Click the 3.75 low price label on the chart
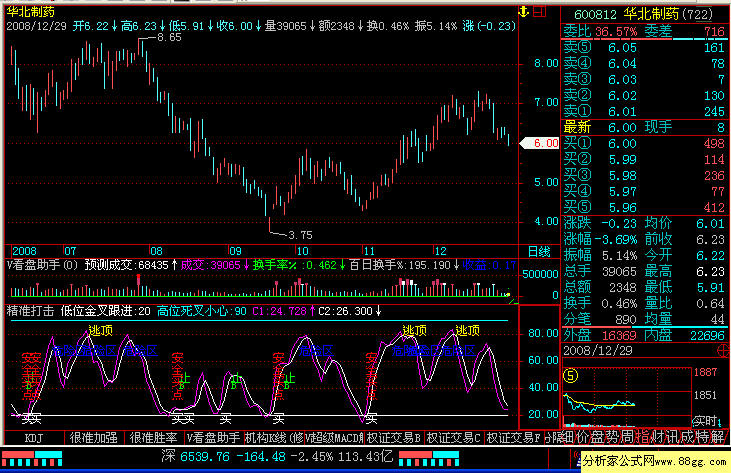This screenshot has height=473, width=731. click(x=300, y=235)
